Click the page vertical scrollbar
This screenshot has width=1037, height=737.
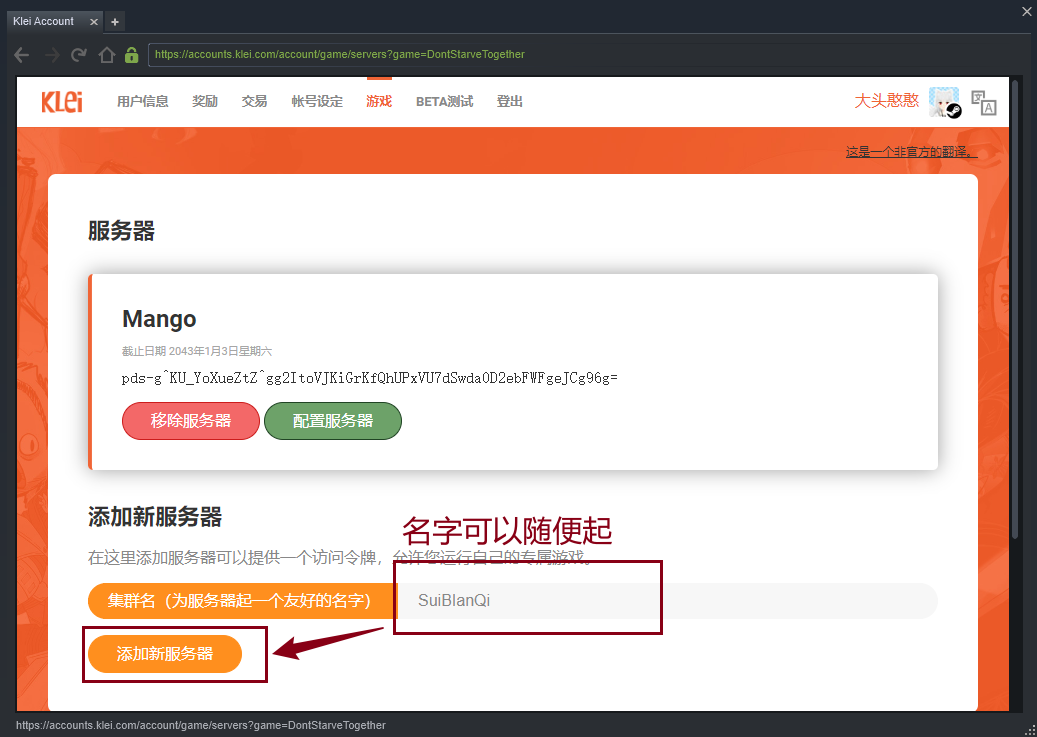click(1015, 311)
